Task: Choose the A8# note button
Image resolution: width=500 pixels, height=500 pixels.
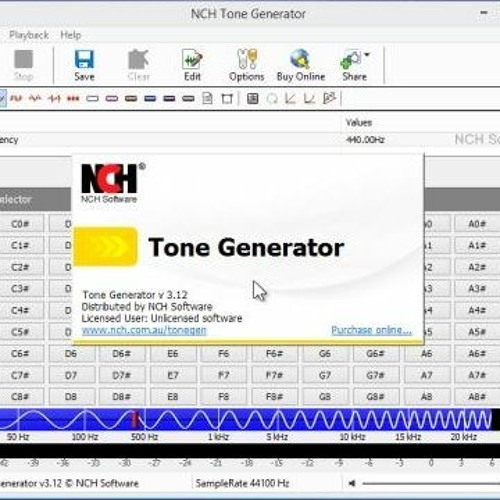Action: tap(477, 397)
